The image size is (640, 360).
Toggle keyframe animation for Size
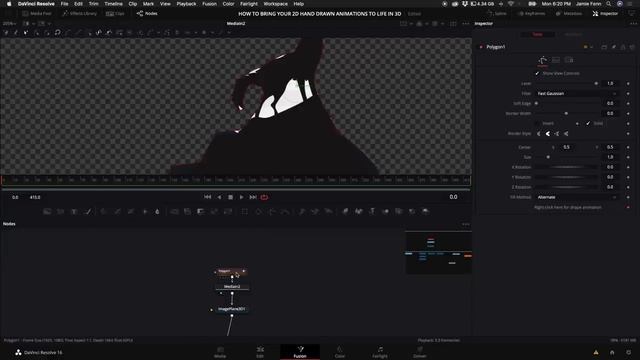click(x=628, y=157)
